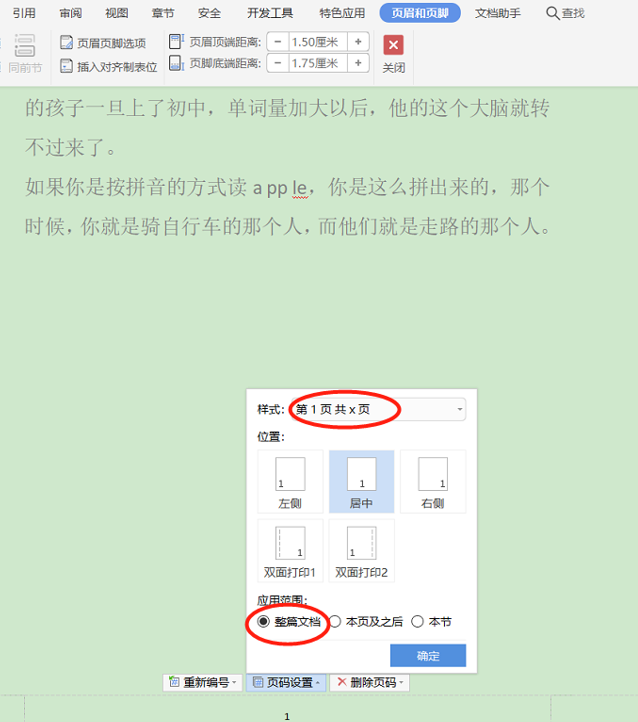Click the 同前节 icon
Screen dimensions: 638x722
coord(25,46)
